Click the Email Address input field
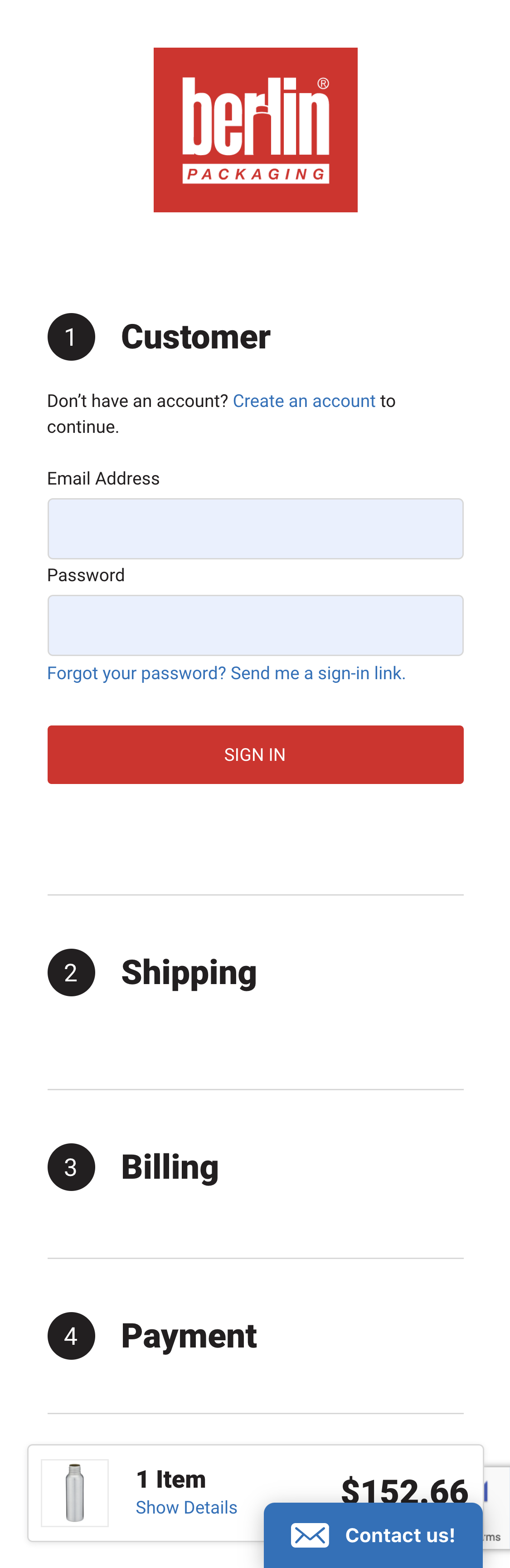Screen dimensions: 510x1568 coord(255,529)
